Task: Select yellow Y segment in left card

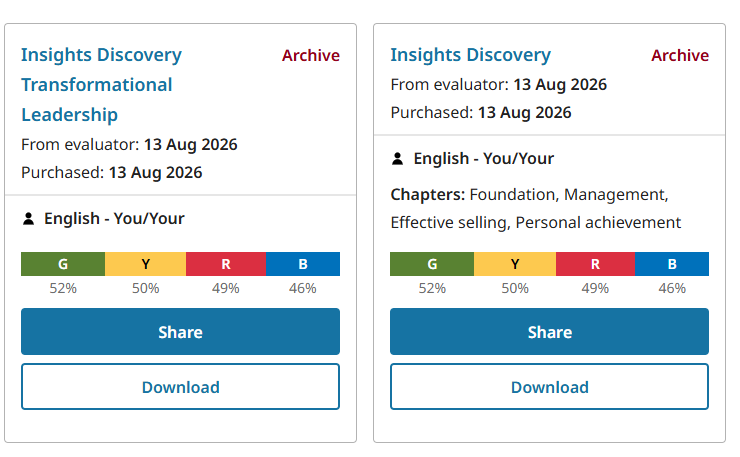Action: coord(145,264)
